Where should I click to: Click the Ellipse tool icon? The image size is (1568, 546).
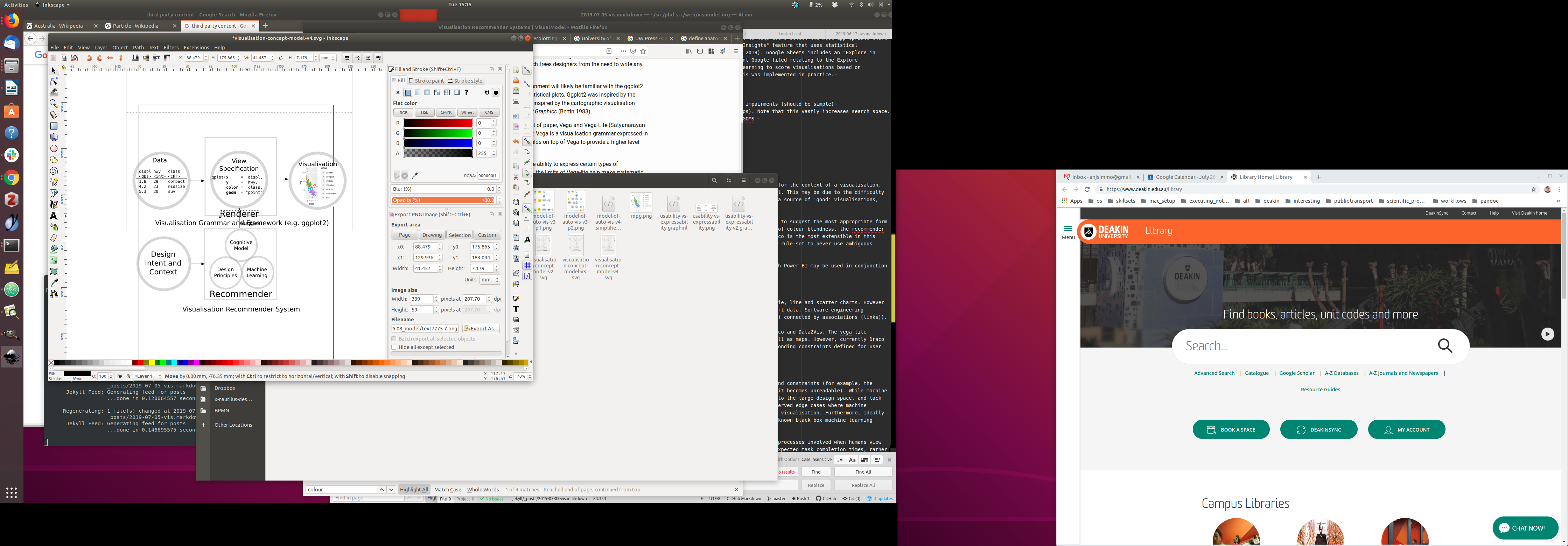pos(54,148)
